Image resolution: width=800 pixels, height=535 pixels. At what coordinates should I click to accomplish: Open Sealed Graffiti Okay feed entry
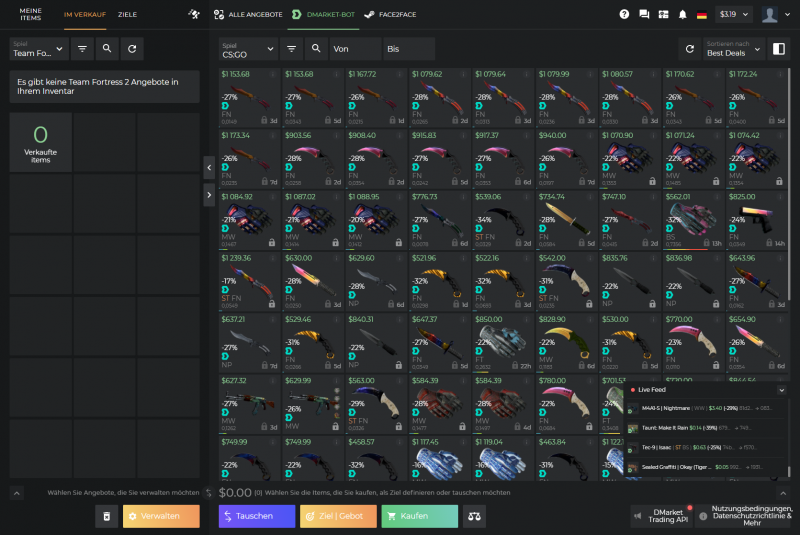(x=706, y=467)
